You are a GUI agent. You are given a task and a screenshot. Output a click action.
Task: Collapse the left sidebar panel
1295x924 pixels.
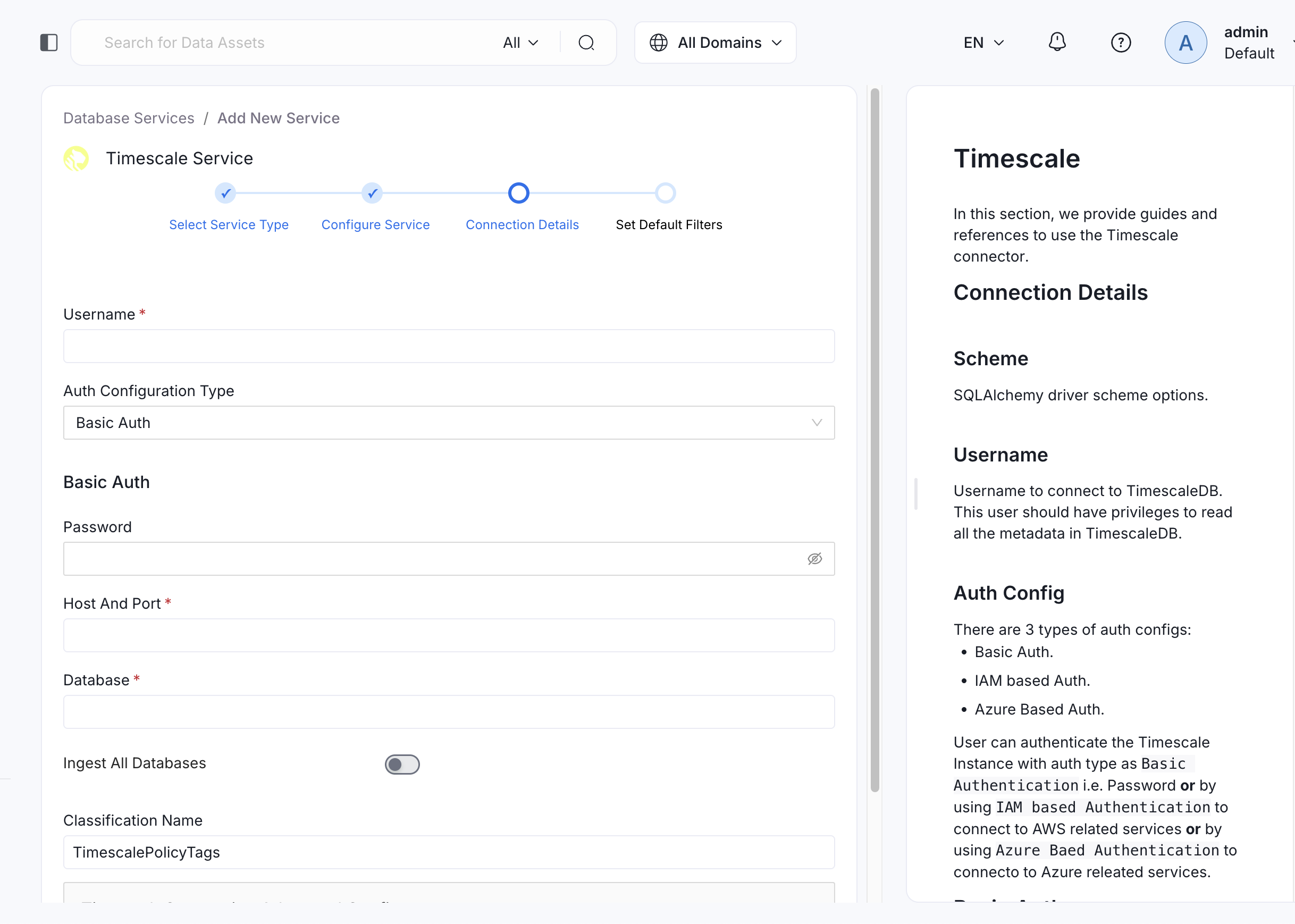tap(49, 42)
